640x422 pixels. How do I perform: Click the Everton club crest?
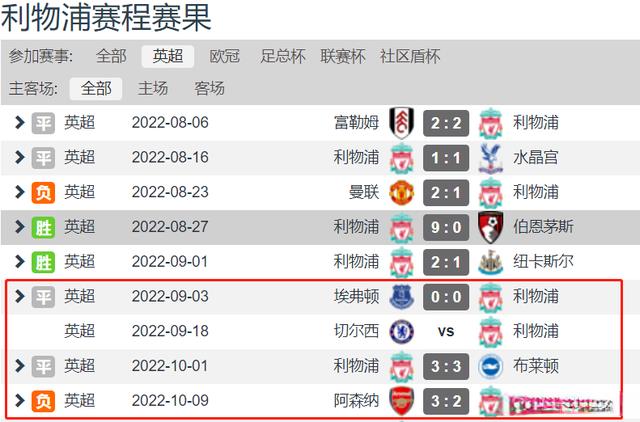click(x=402, y=297)
